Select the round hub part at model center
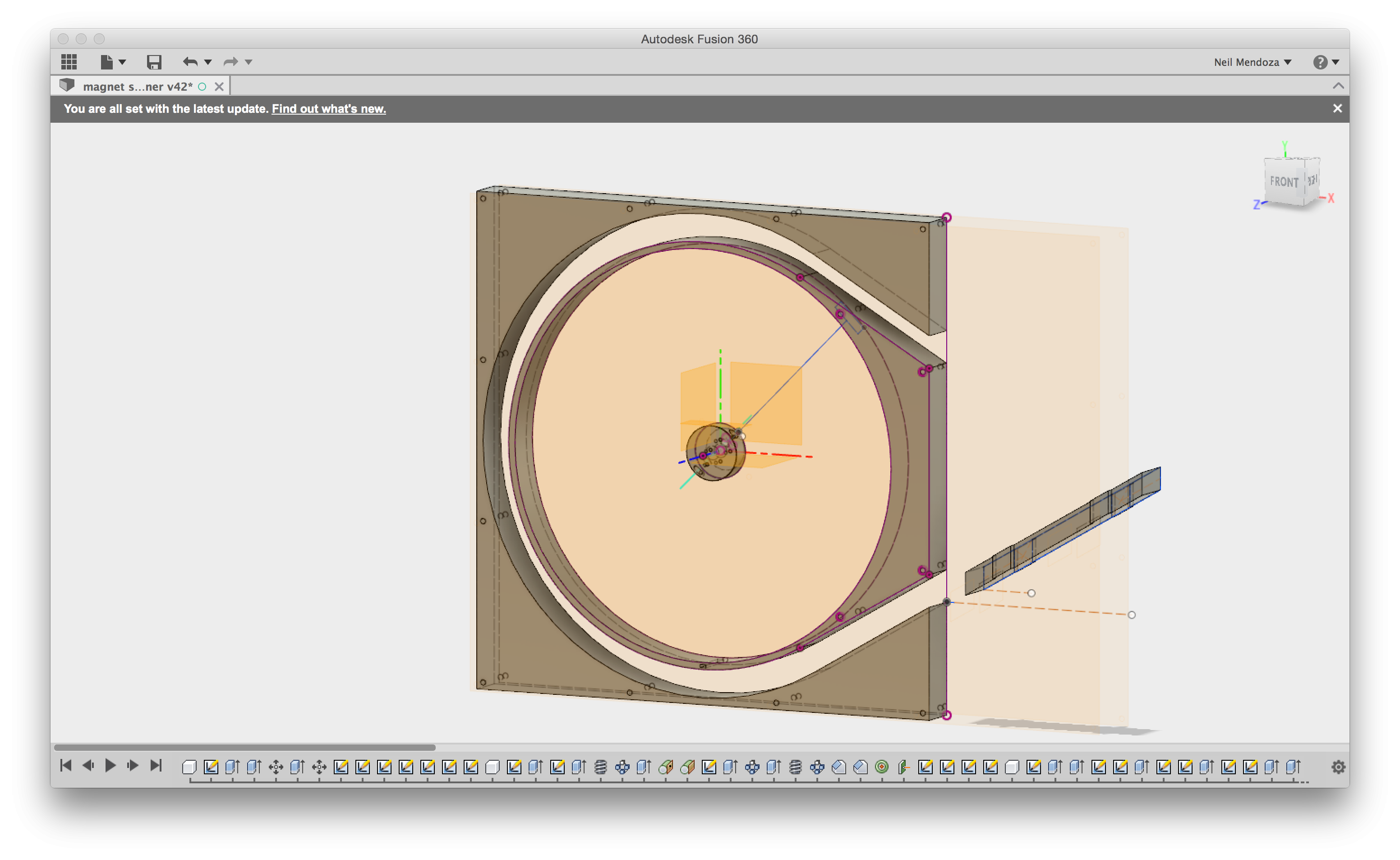Image resolution: width=1400 pixels, height=860 pixels. coord(715,452)
